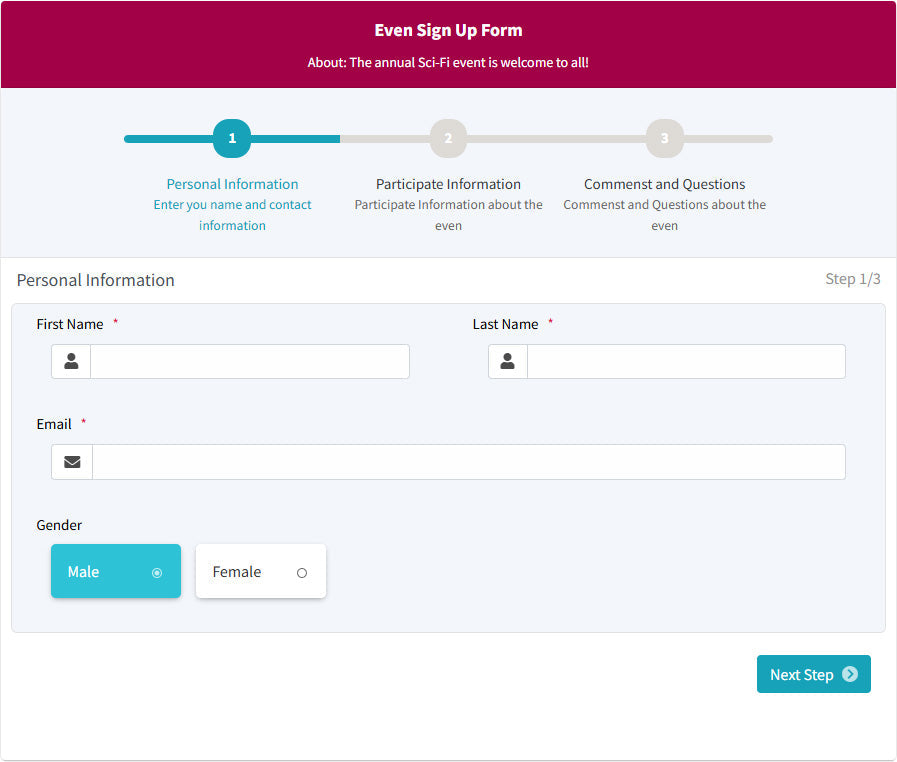Click the step 3 circle in the progress bar
This screenshot has height=762, width=897.
(x=664, y=138)
